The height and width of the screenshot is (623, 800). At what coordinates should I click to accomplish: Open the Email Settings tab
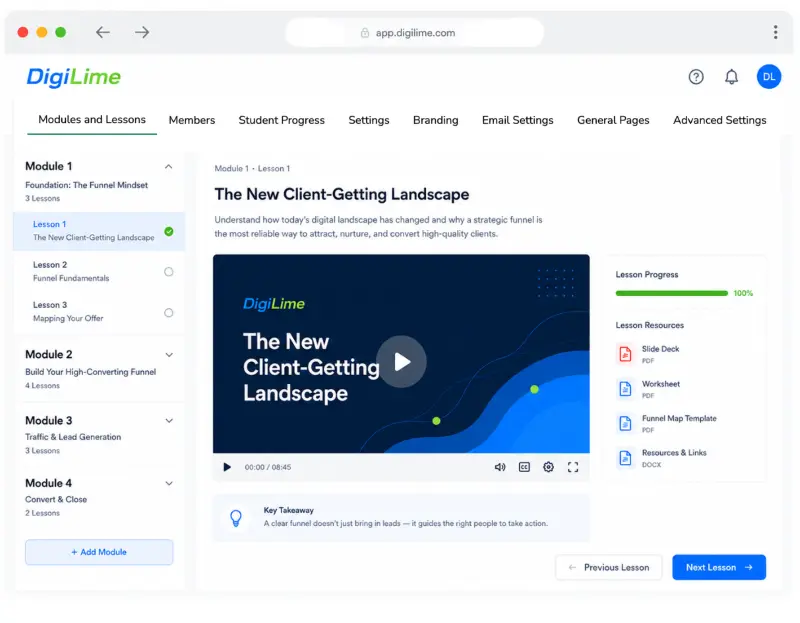(518, 120)
